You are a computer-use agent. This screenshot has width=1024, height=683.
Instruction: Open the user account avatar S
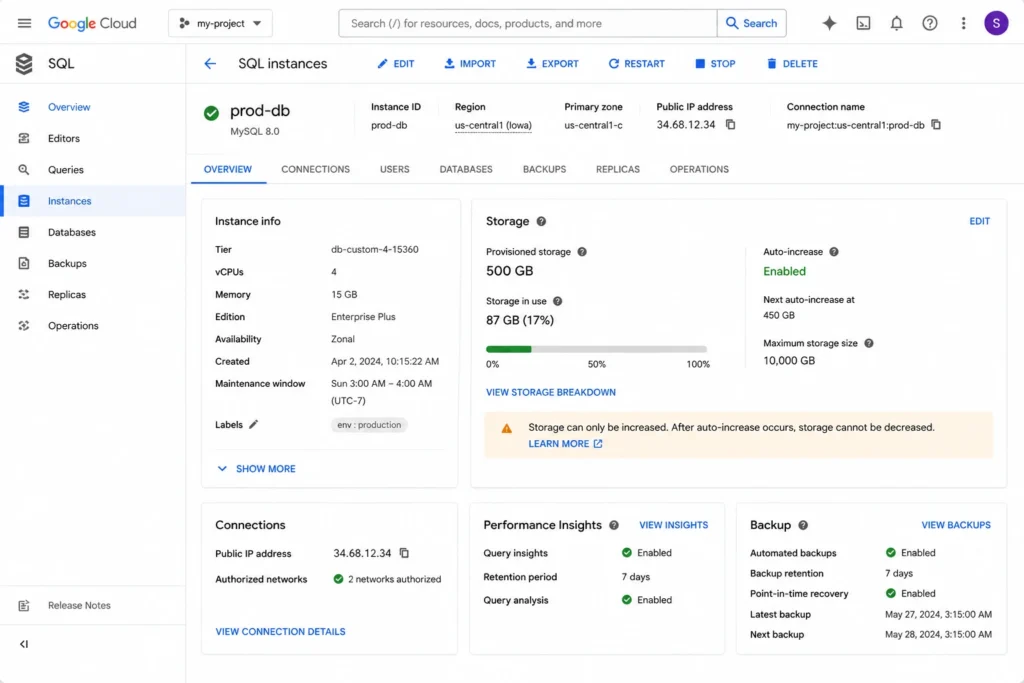[x=995, y=24]
